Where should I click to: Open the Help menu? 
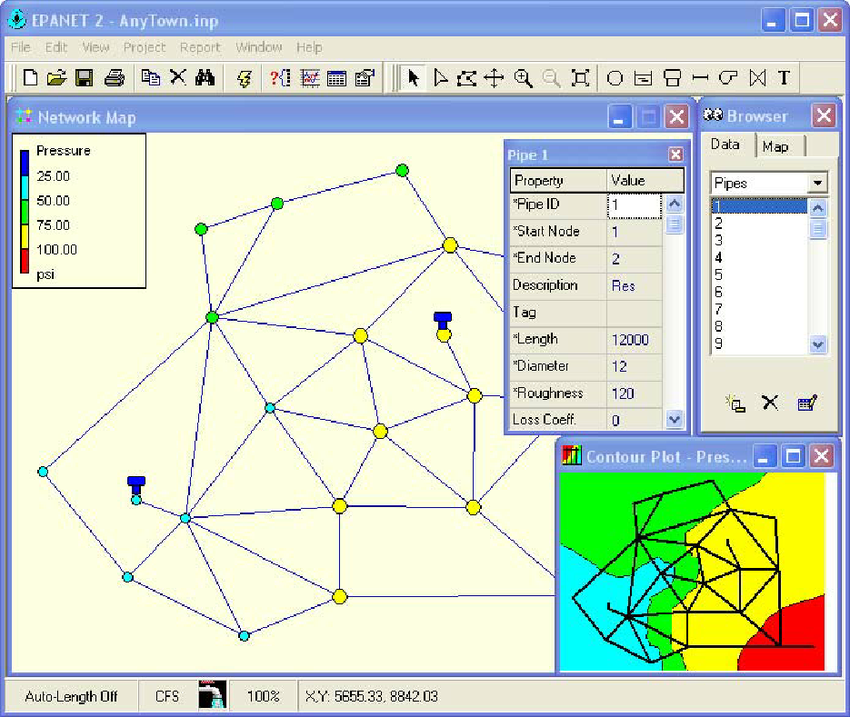coord(309,48)
